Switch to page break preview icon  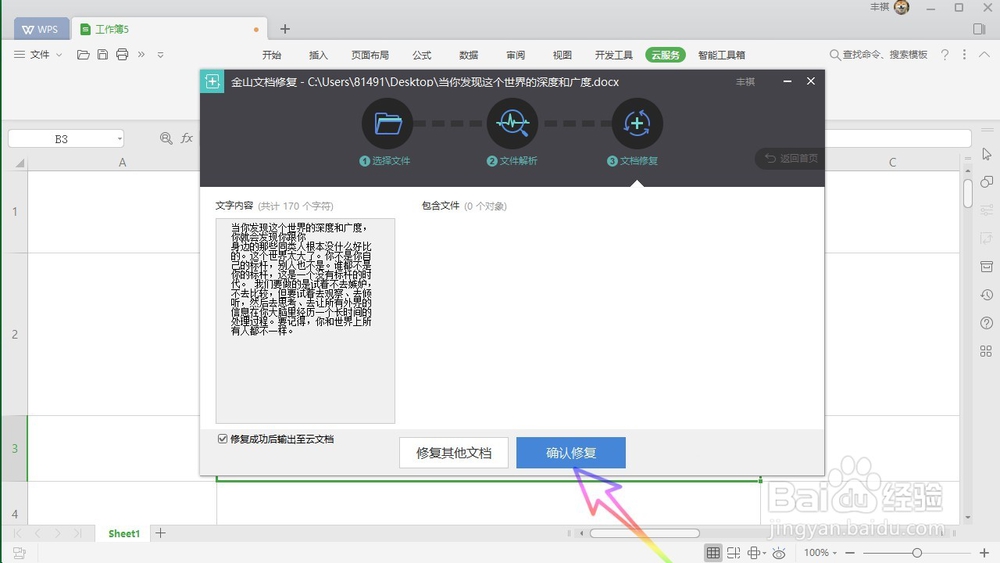tap(733, 553)
